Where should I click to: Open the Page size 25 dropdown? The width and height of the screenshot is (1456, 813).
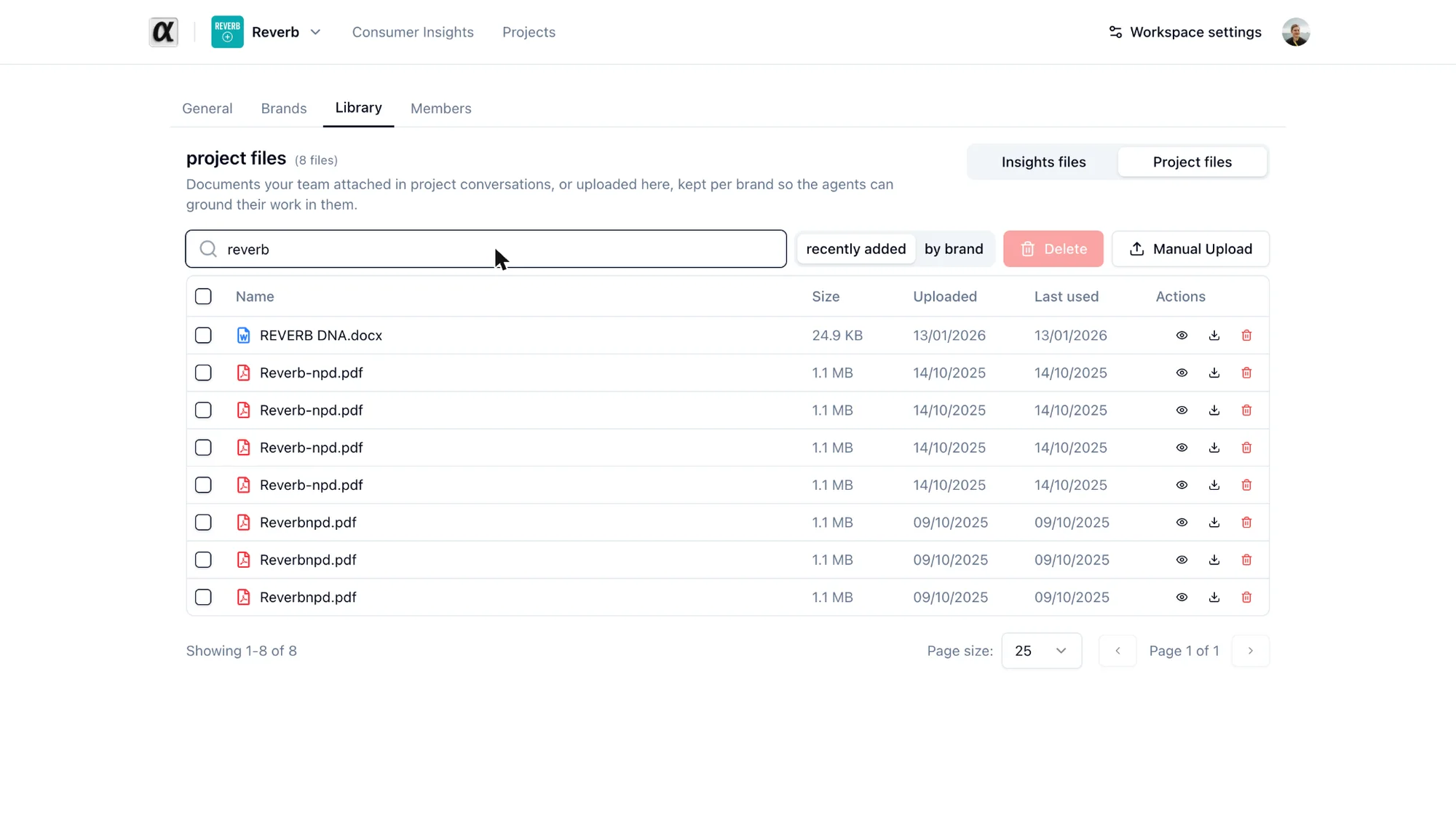[x=1041, y=651]
